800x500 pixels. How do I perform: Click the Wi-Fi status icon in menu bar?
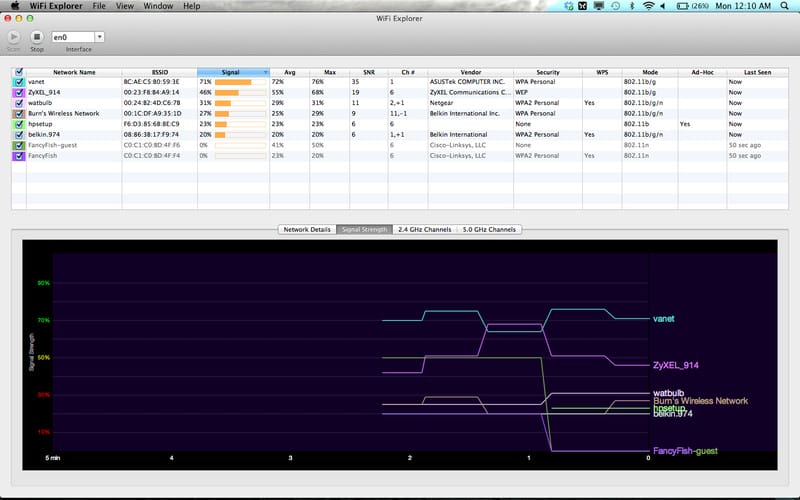point(648,6)
